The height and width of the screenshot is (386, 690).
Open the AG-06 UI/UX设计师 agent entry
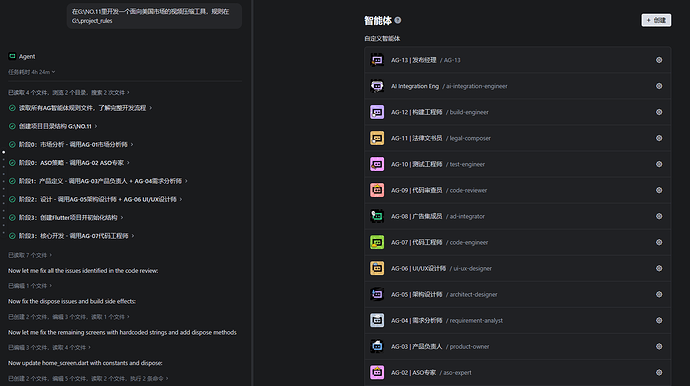[x=518, y=268]
